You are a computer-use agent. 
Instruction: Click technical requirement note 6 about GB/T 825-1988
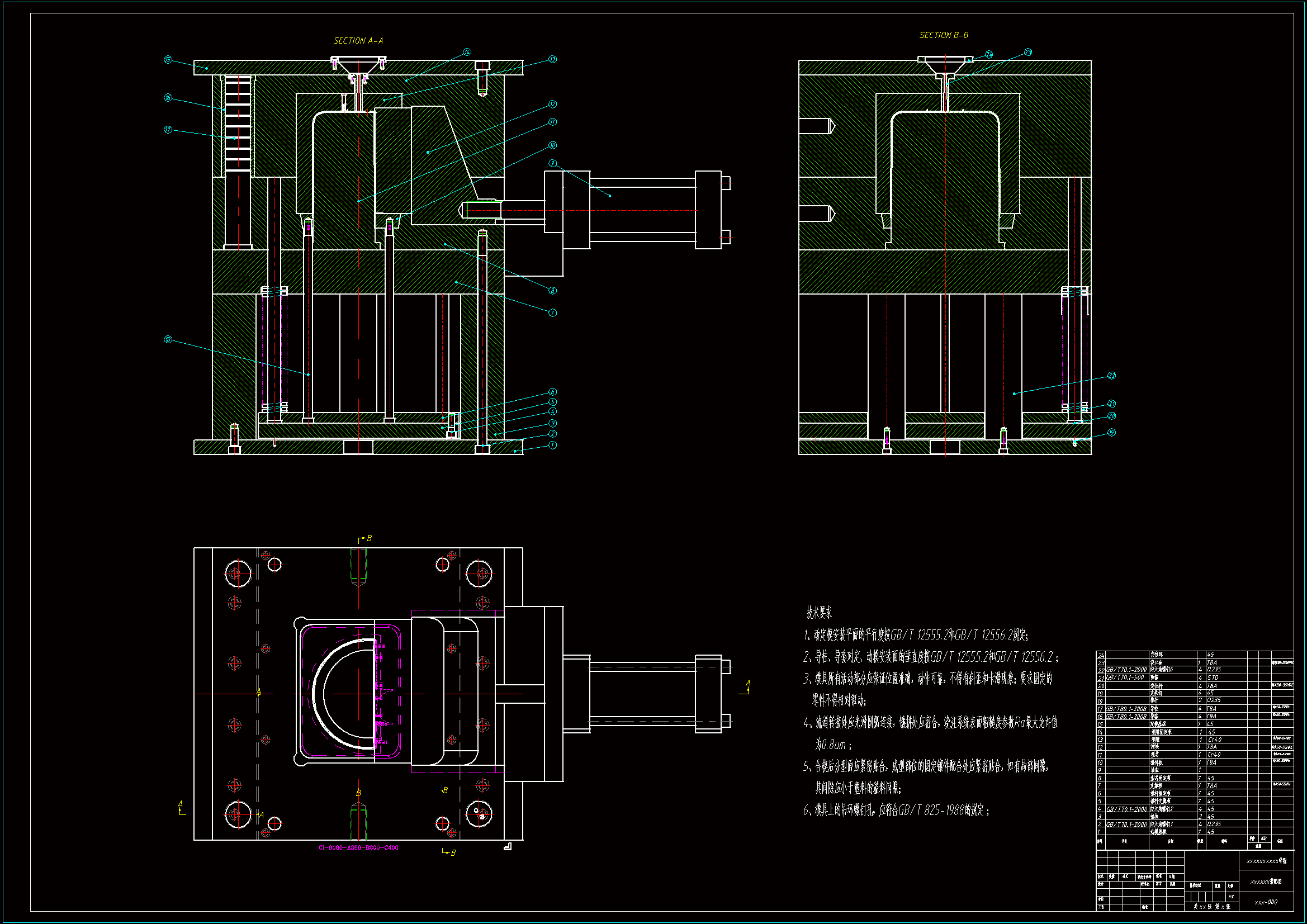(896, 810)
